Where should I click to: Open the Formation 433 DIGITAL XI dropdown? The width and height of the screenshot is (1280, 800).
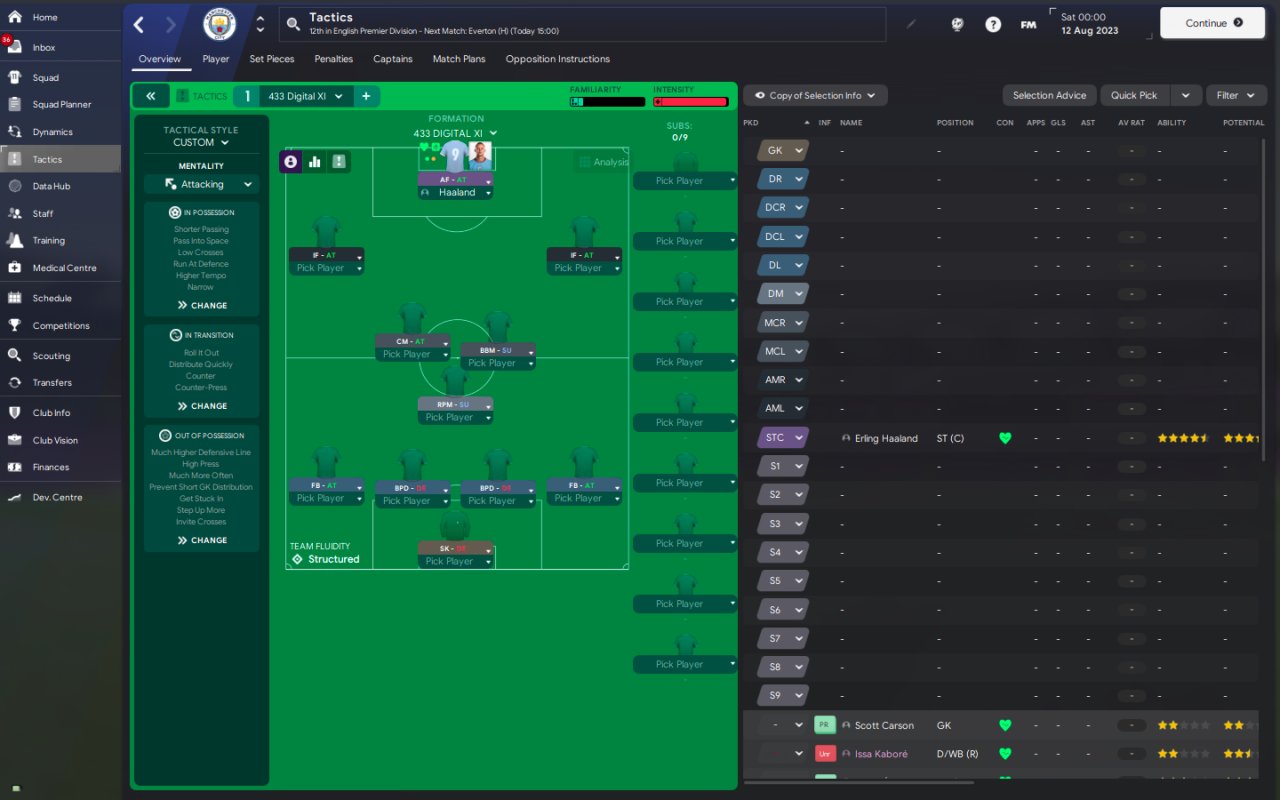coord(456,133)
